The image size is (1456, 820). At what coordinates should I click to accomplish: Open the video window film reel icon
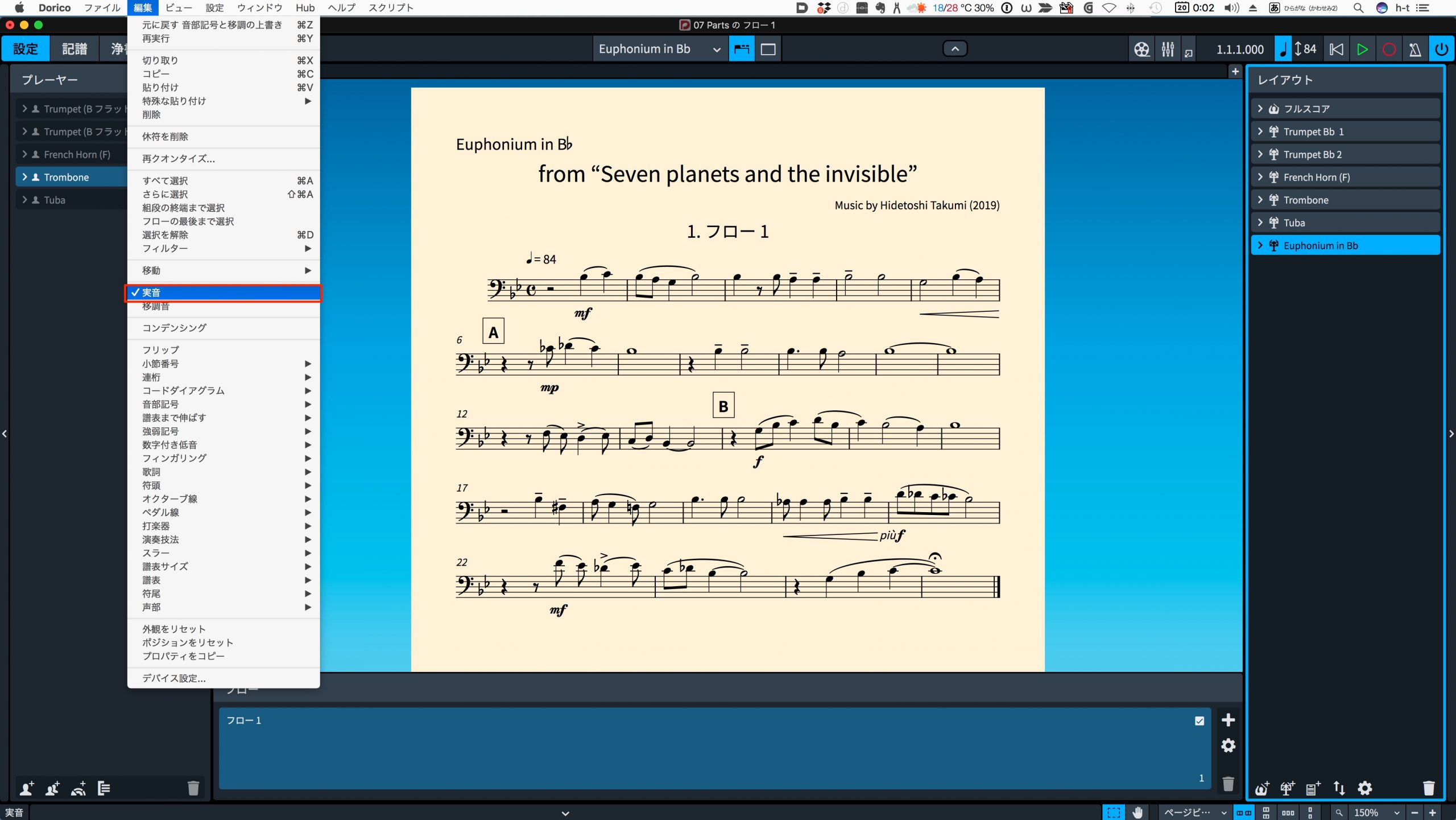point(1141,50)
